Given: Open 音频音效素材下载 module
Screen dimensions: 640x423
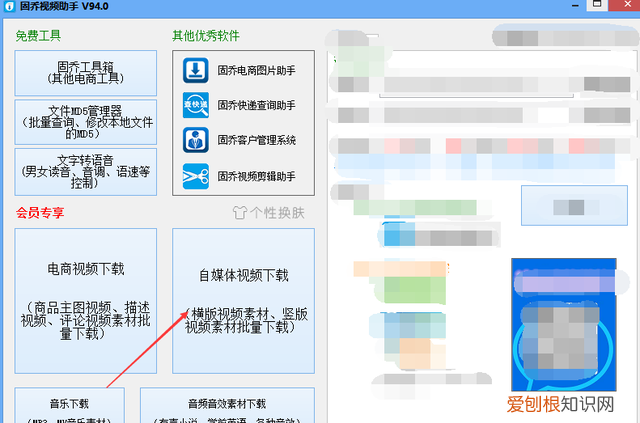Looking at the screenshot, I should (x=227, y=404).
